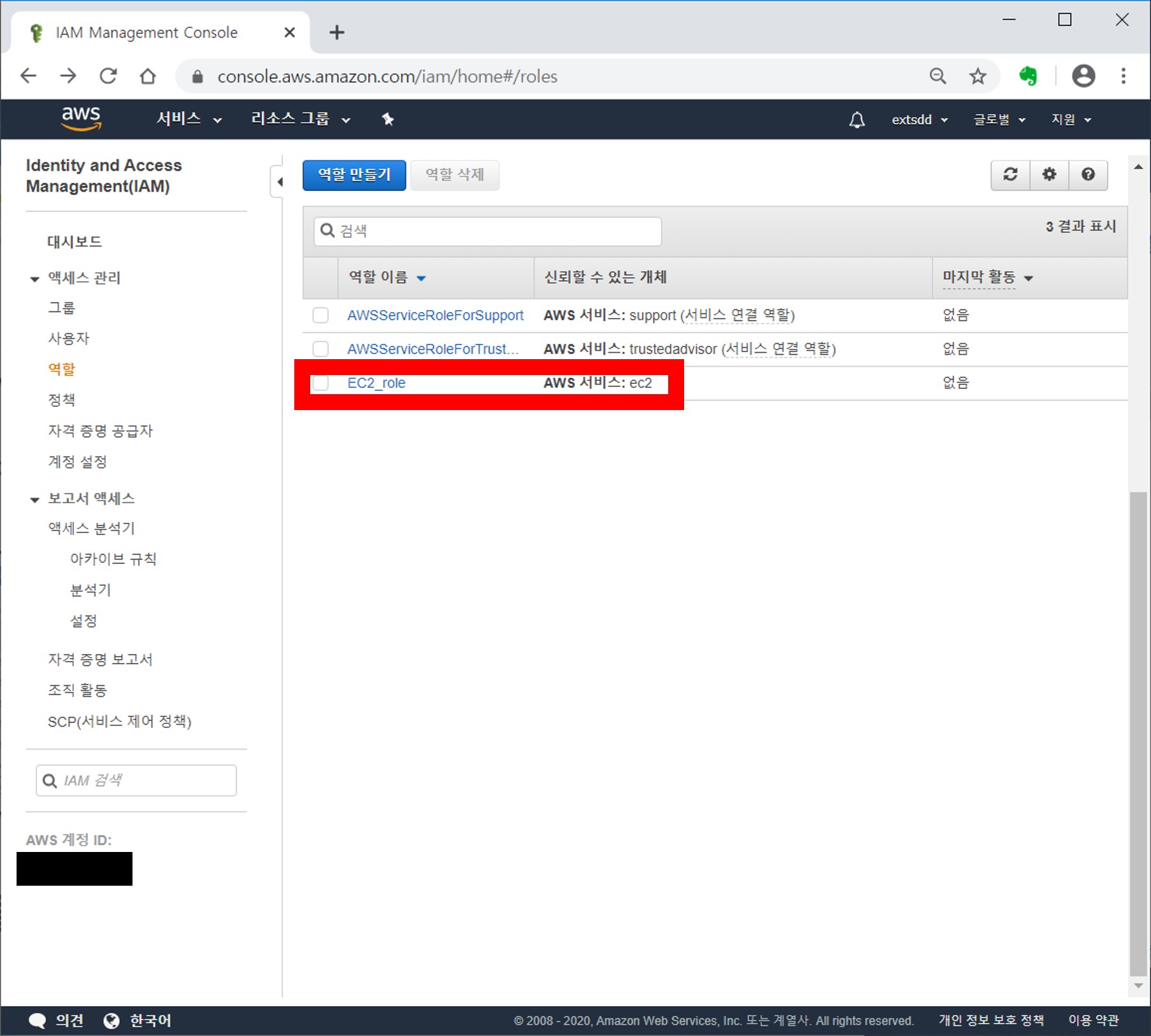Open the AWSServiceRoleForTrust... role link
This screenshot has height=1036, width=1151.
click(x=433, y=349)
